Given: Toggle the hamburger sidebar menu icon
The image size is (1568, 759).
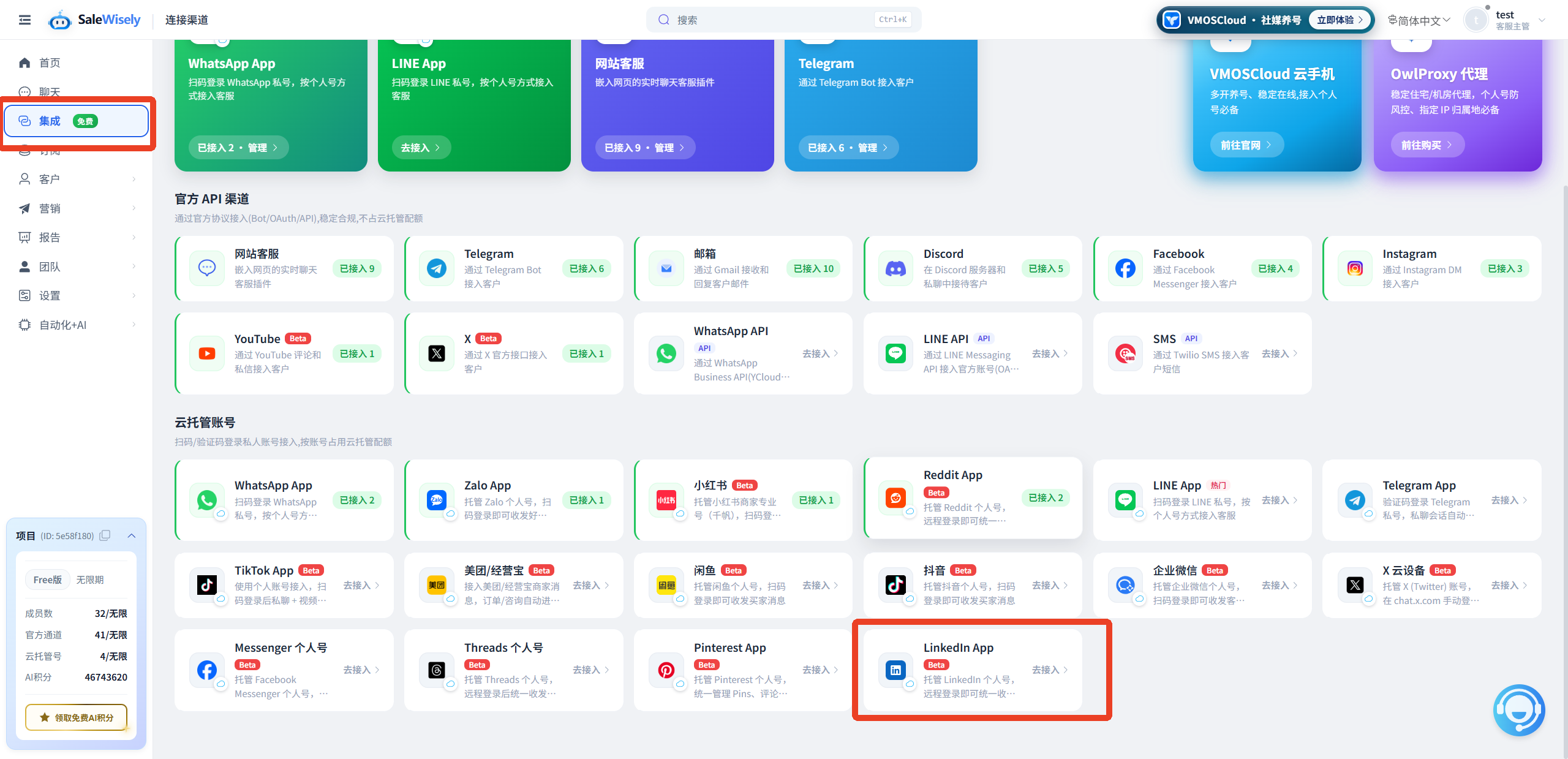Looking at the screenshot, I should click(x=24, y=20).
